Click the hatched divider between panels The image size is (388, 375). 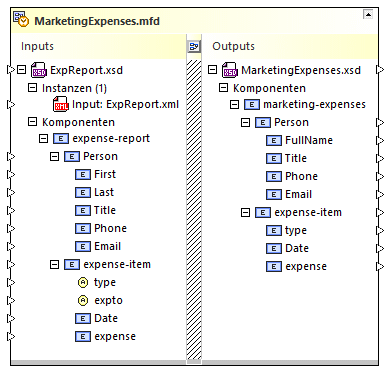(x=194, y=209)
